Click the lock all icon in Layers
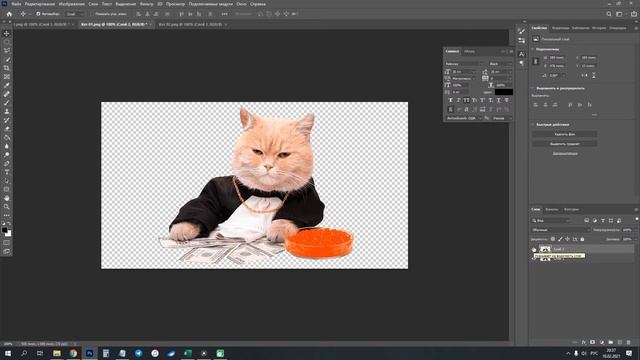The image size is (640, 360). [582, 239]
